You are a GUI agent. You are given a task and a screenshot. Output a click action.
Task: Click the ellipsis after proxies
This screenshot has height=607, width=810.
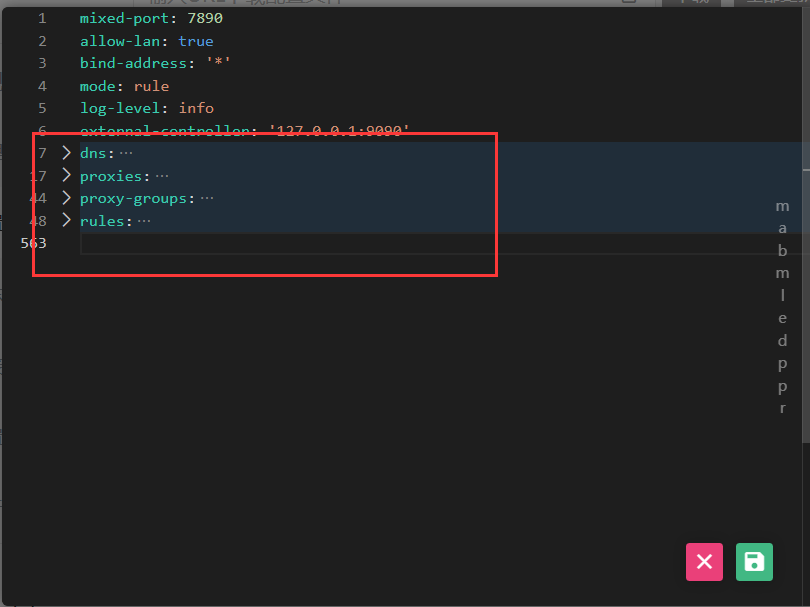click(162, 176)
